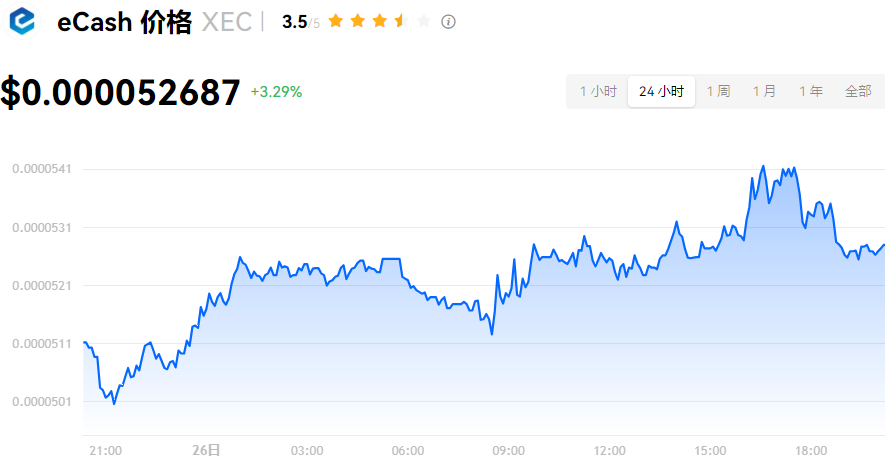
Task: Switch to the 1月 range
Action: coord(764,91)
